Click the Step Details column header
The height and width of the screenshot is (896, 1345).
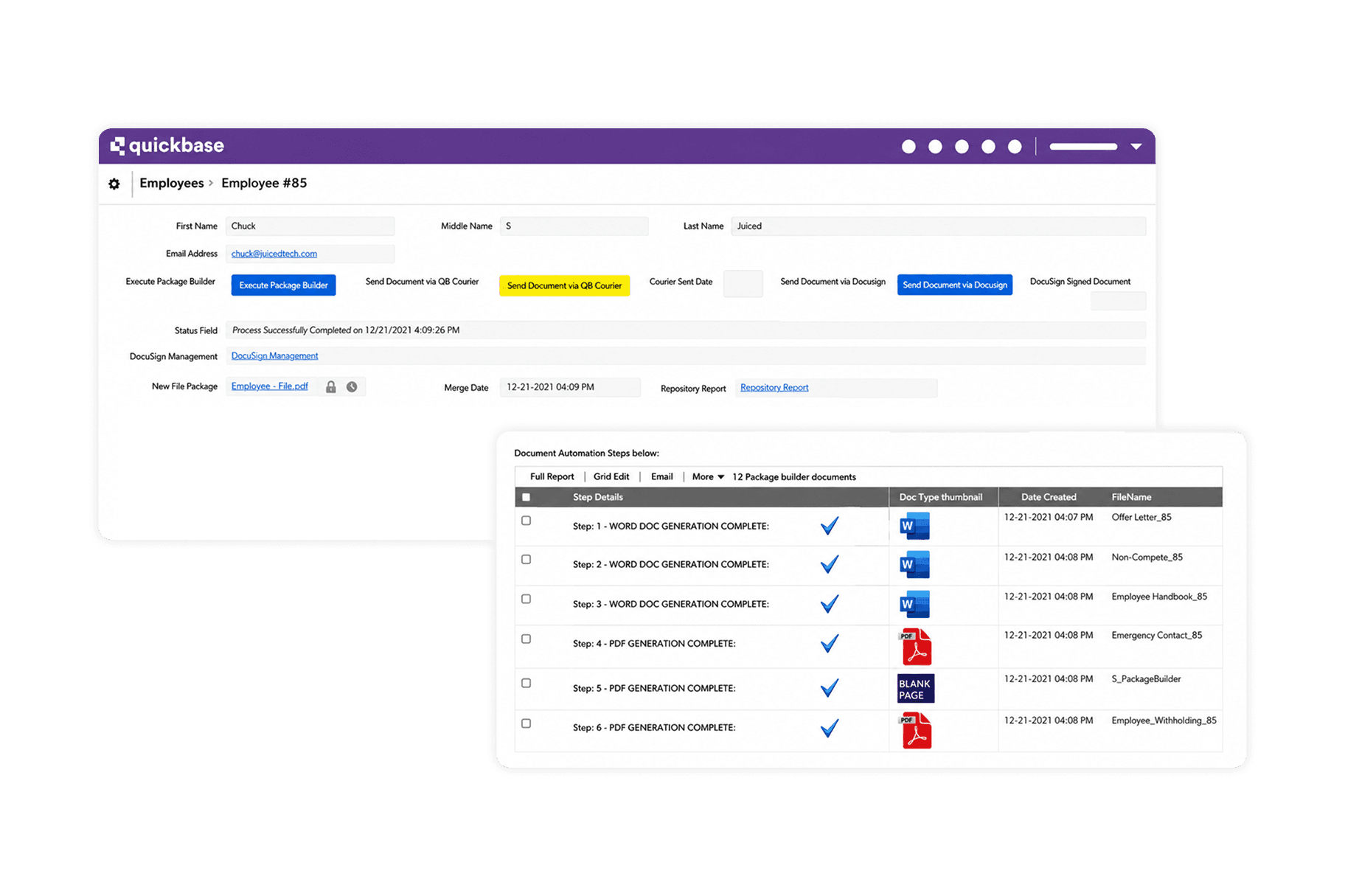598,497
